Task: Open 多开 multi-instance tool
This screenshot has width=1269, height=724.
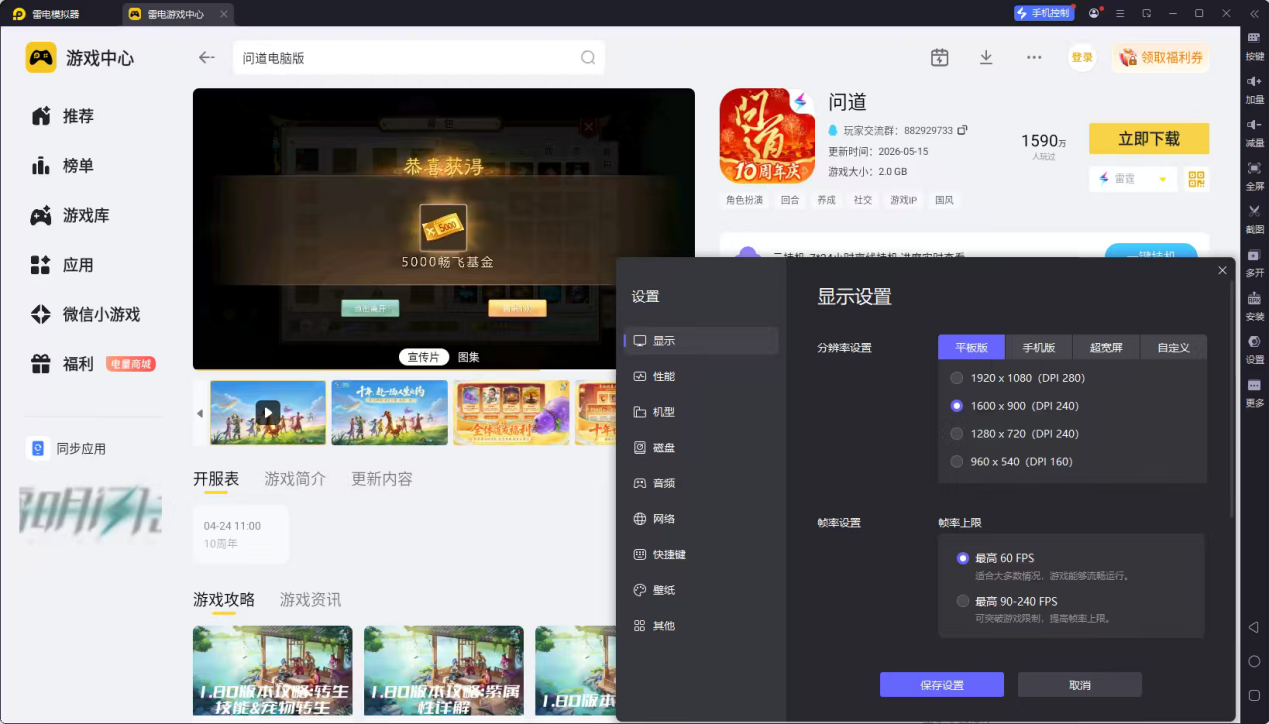Action: coord(1254,263)
